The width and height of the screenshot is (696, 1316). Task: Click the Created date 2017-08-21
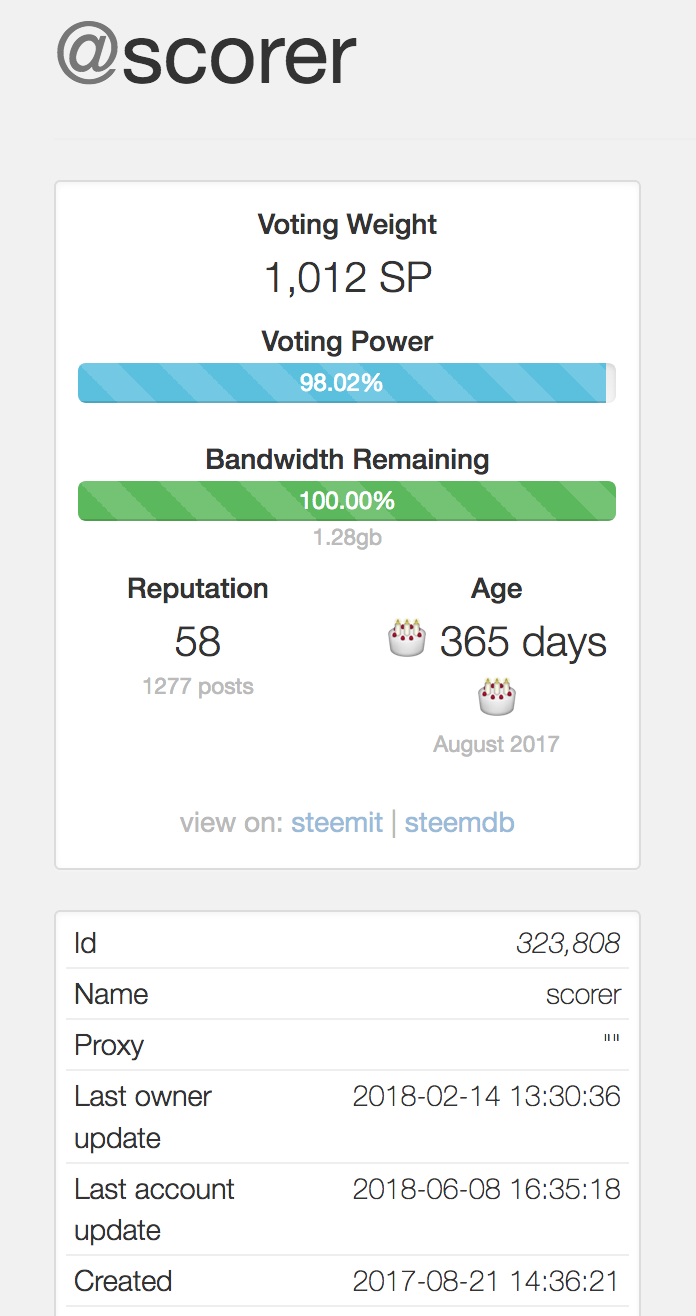(x=486, y=1281)
